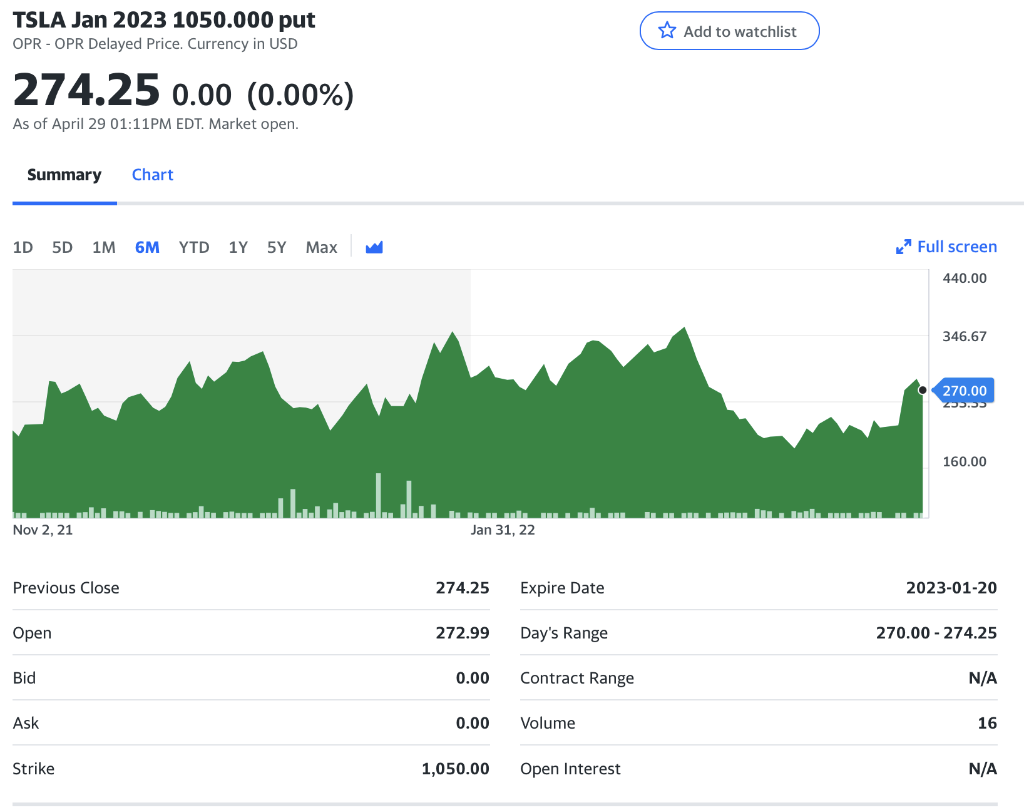Click the 270.00 current price marker
This screenshot has height=810, width=1024.
[963, 391]
